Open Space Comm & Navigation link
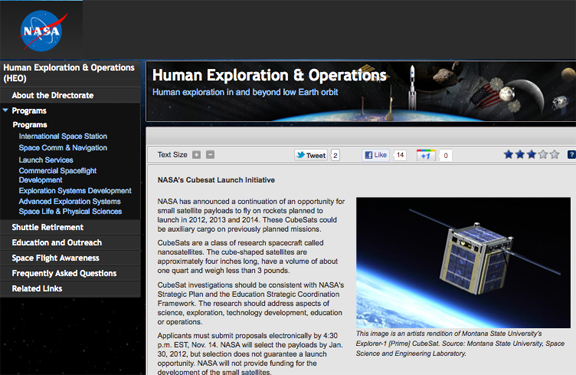Screen dimensions: 576x375 click(63, 148)
